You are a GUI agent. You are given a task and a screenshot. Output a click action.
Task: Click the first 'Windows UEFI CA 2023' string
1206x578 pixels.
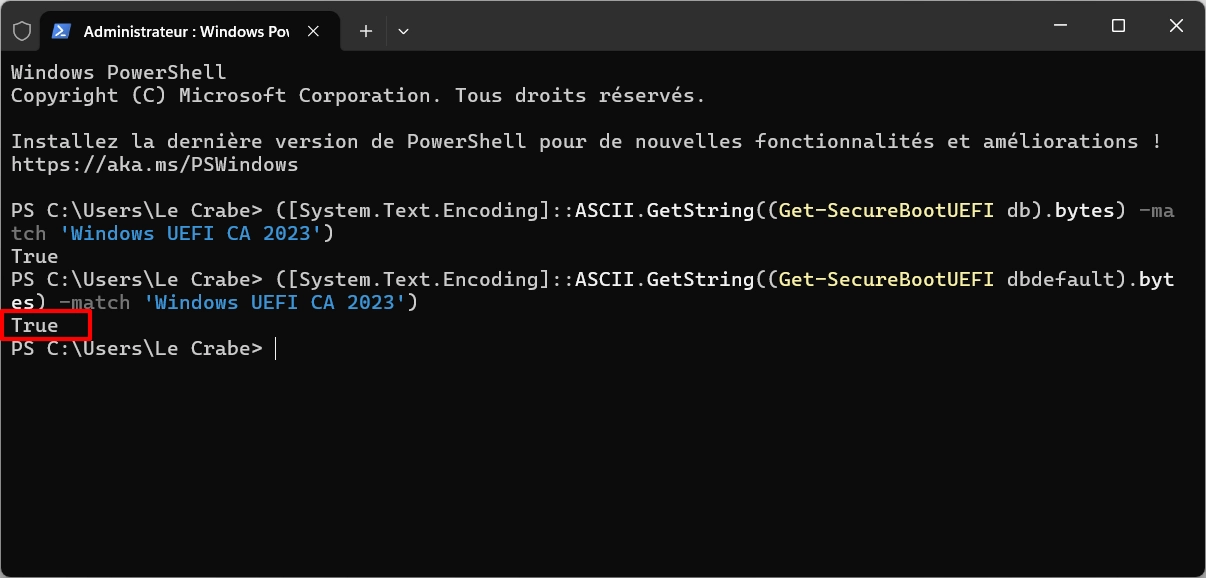(223, 234)
